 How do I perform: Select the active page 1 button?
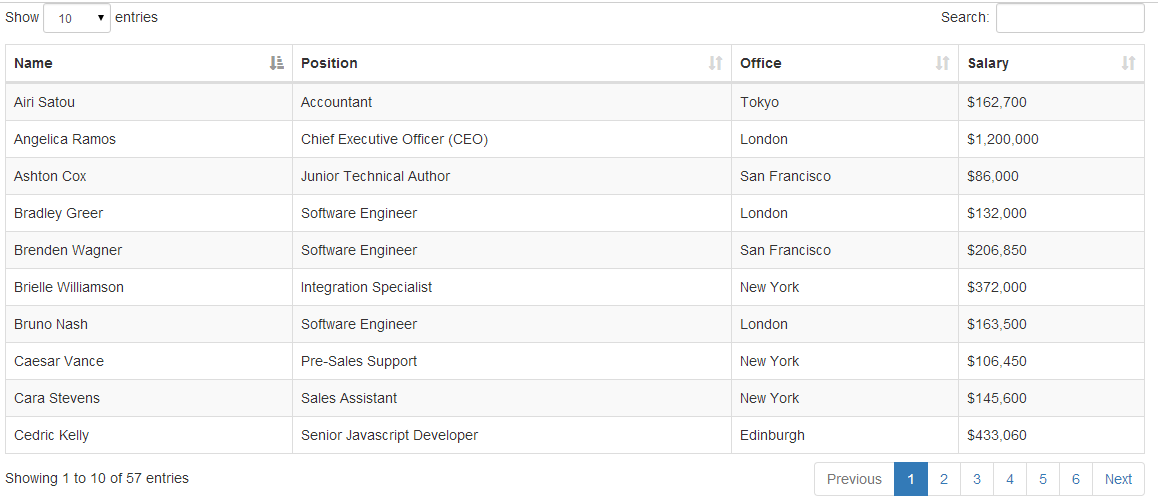coord(911,479)
